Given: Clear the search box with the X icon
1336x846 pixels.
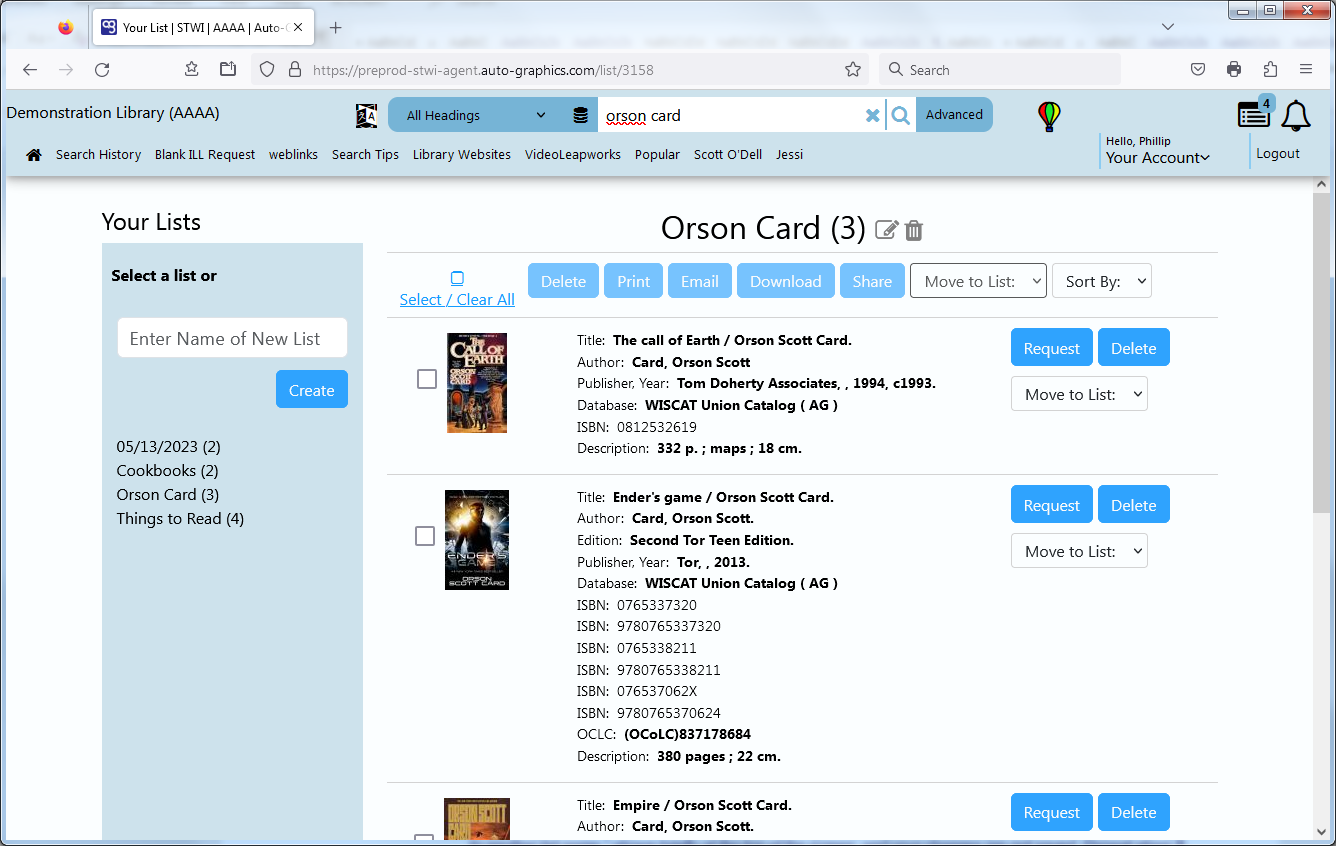Looking at the screenshot, I should [x=873, y=116].
